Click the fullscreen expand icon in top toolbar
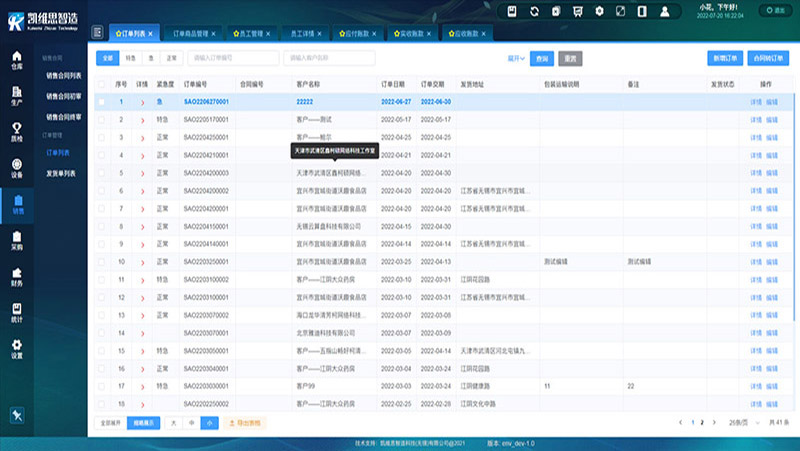This screenshot has width=800, height=451. tap(620, 11)
